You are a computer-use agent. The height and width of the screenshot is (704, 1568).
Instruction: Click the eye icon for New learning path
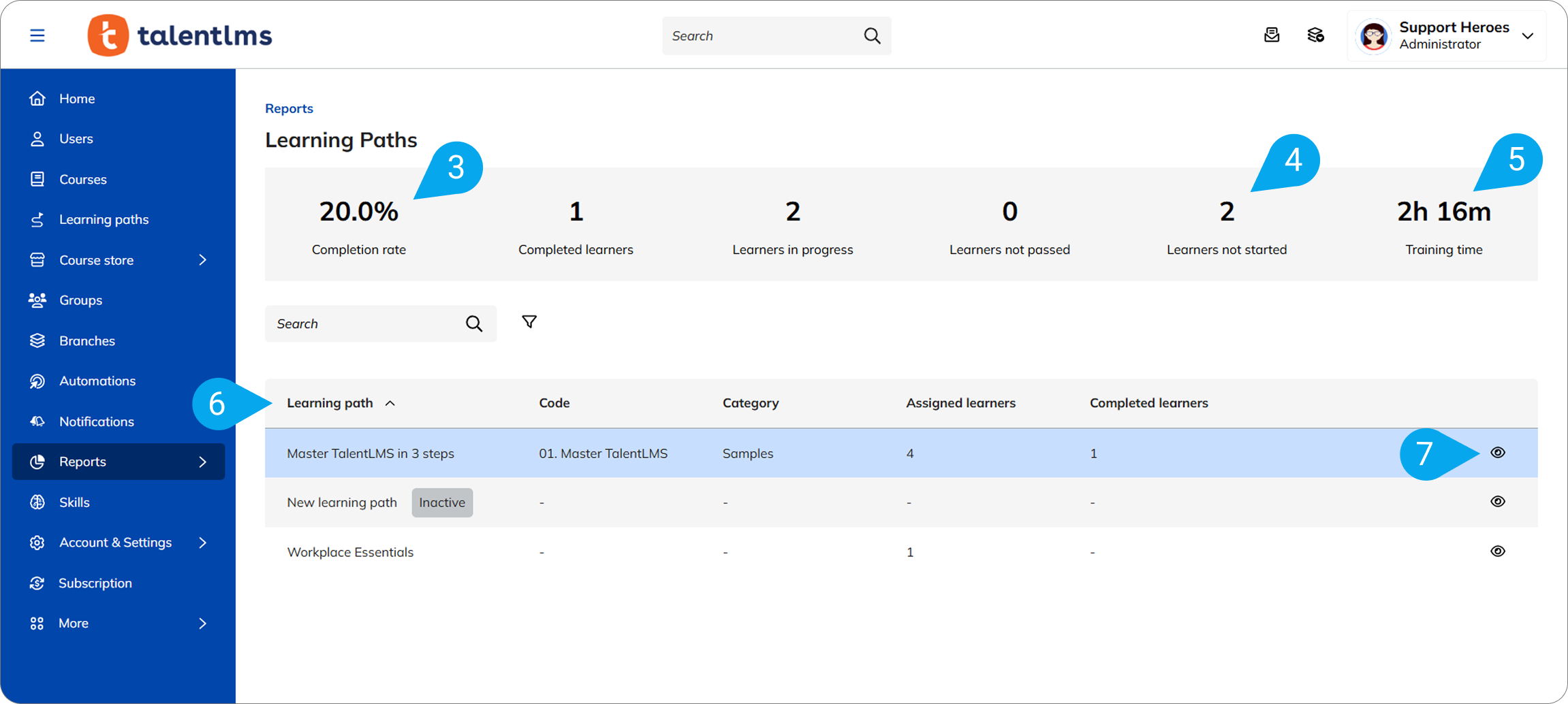tap(1497, 502)
